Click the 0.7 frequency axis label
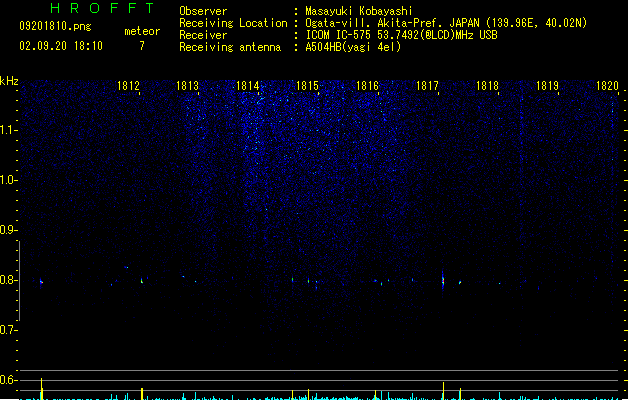This screenshot has height=400, width=629. (x=8, y=330)
